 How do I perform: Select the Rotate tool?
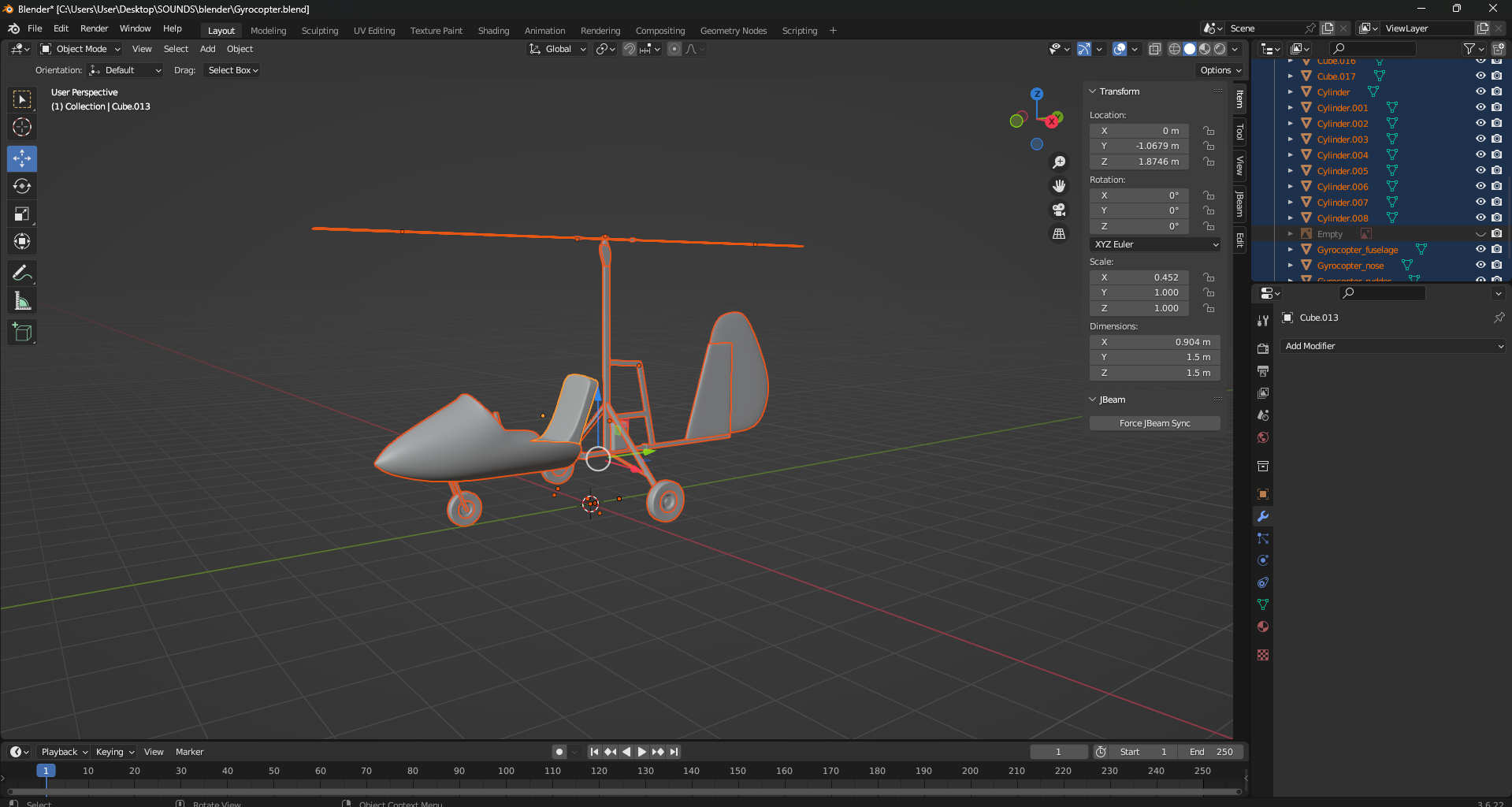(22, 186)
